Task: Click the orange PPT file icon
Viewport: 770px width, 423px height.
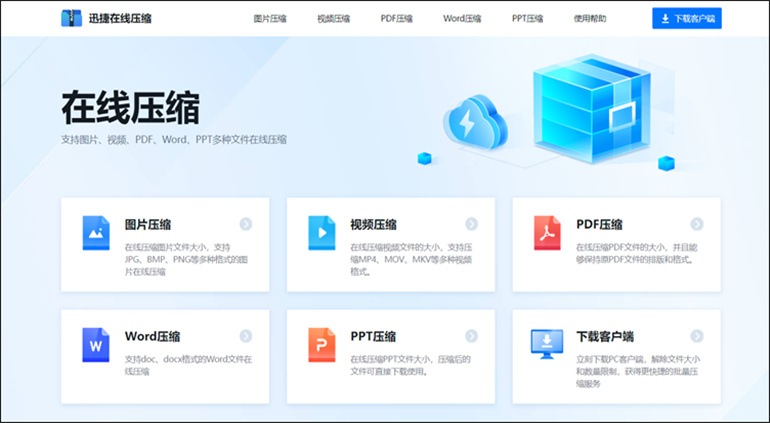Action: (322, 345)
